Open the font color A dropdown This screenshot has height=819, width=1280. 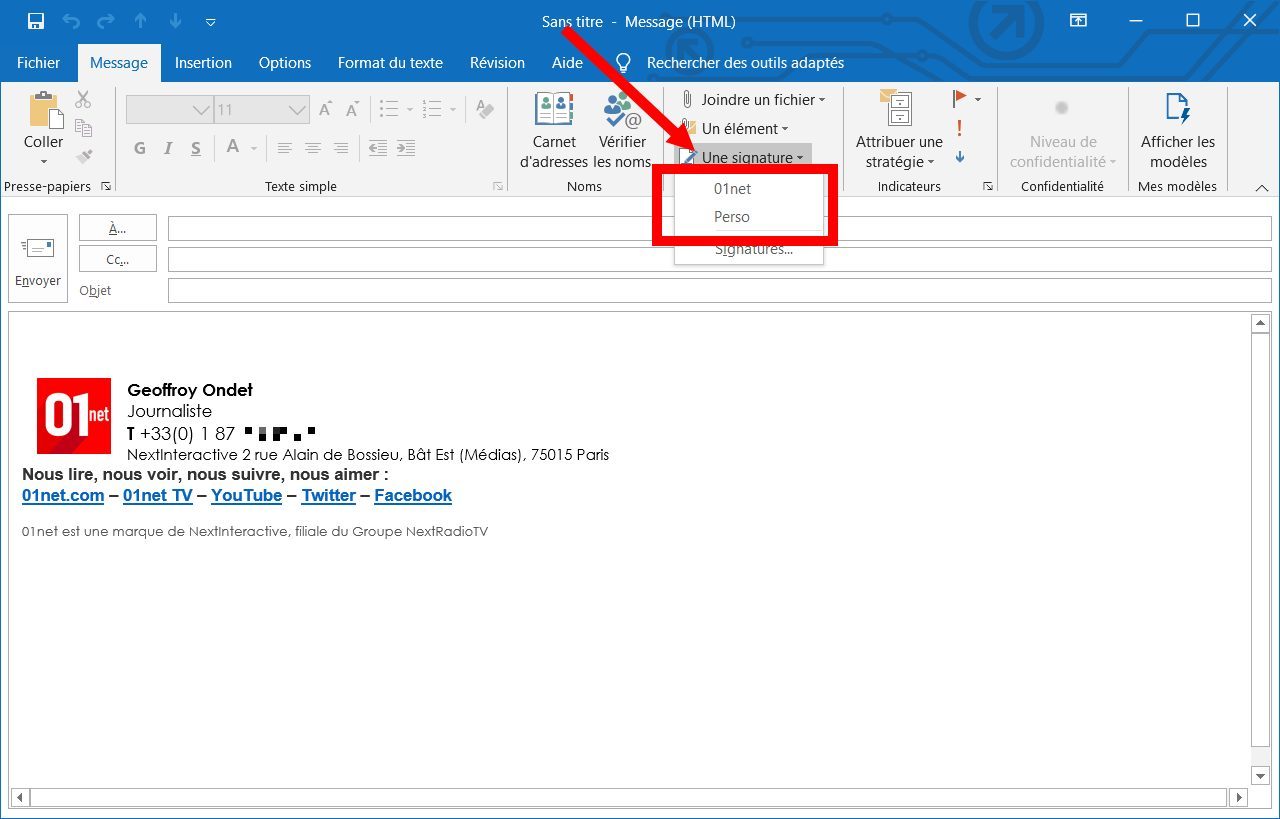(254, 148)
